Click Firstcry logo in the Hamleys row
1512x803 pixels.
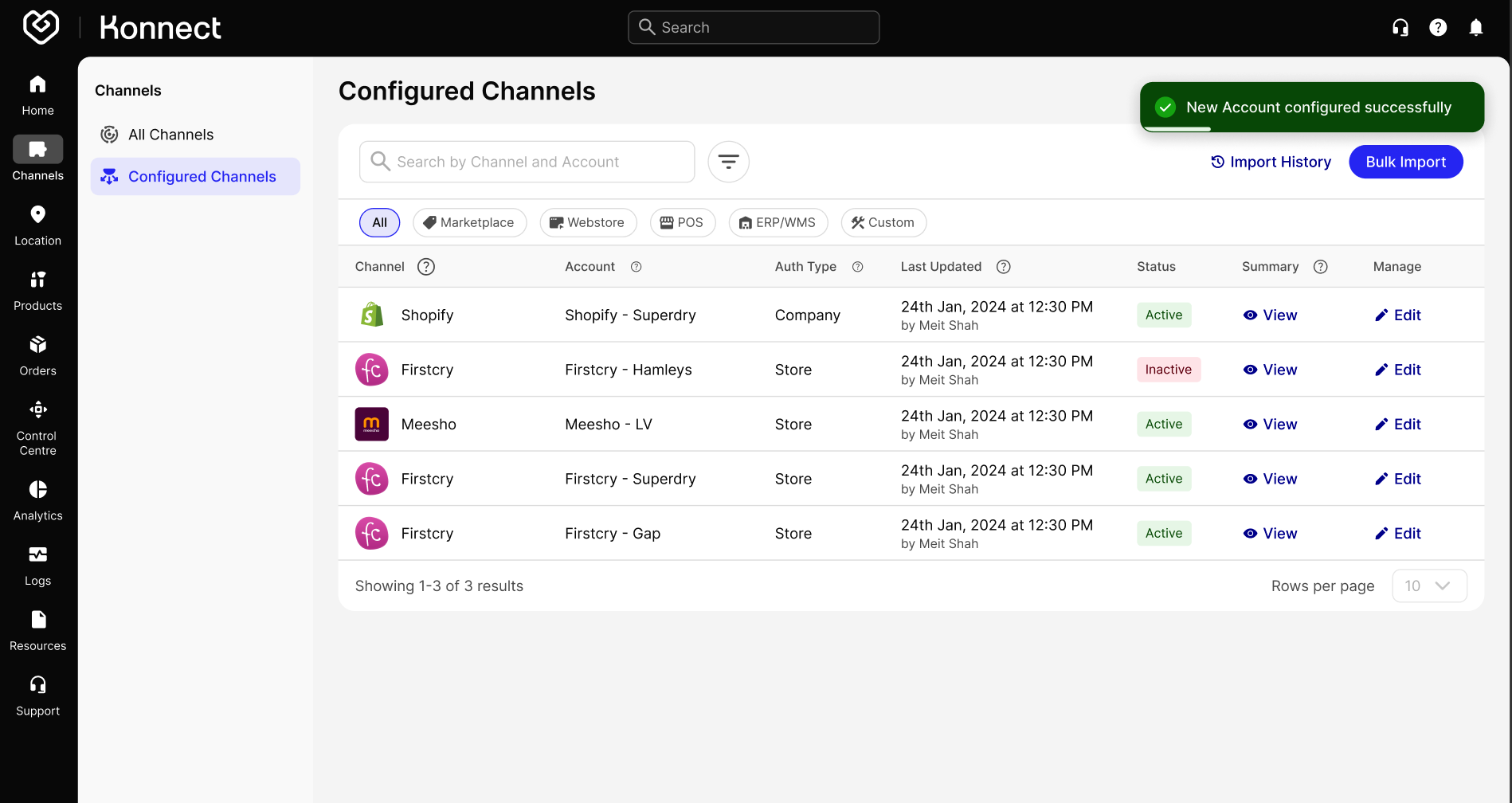[x=371, y=370]
